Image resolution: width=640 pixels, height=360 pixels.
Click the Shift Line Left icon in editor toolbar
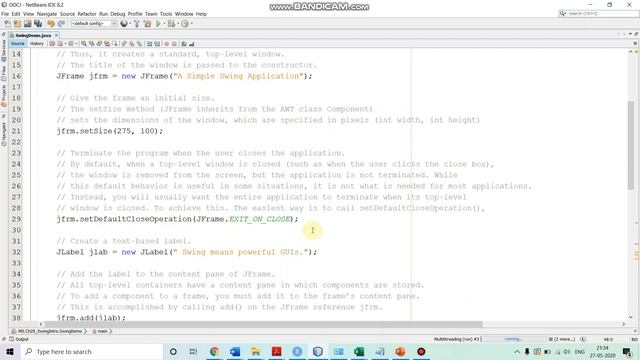click(x=149, y=44)
